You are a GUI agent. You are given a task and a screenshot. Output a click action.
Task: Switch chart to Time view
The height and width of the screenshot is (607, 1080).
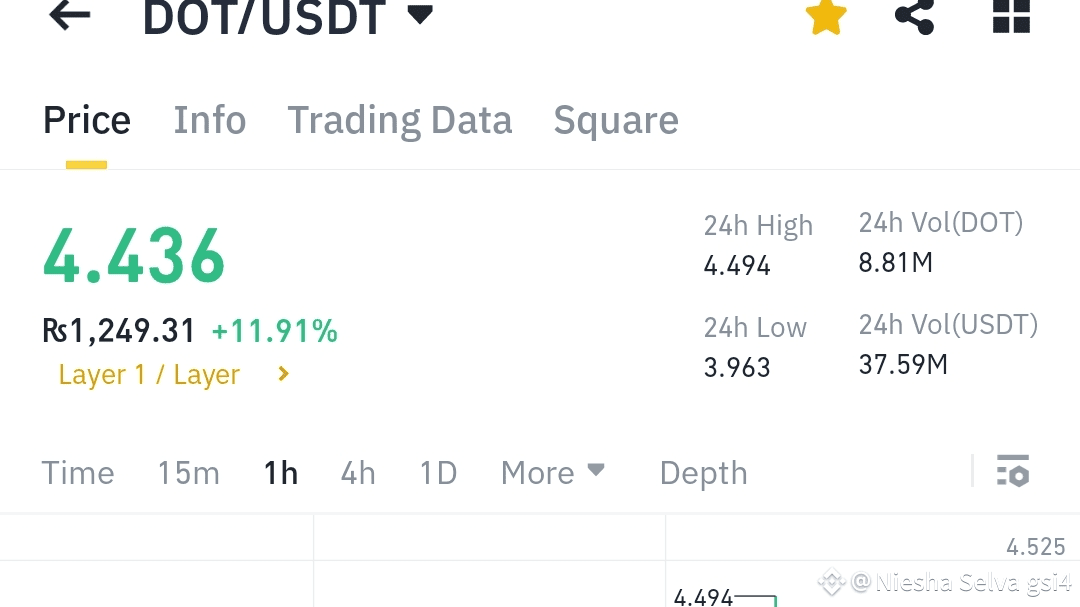coord(78,473)
